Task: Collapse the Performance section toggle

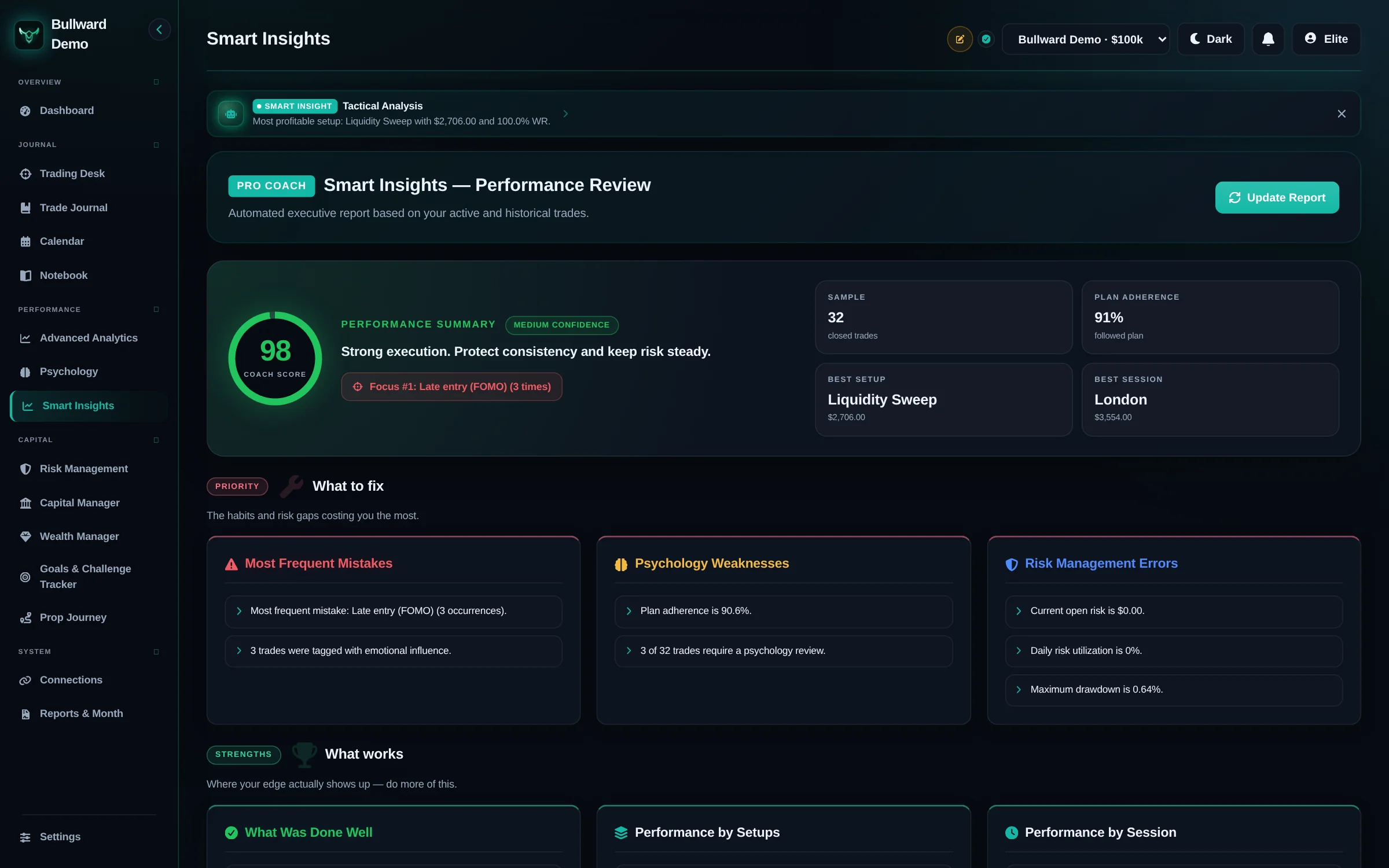Action: coord(156,310)
